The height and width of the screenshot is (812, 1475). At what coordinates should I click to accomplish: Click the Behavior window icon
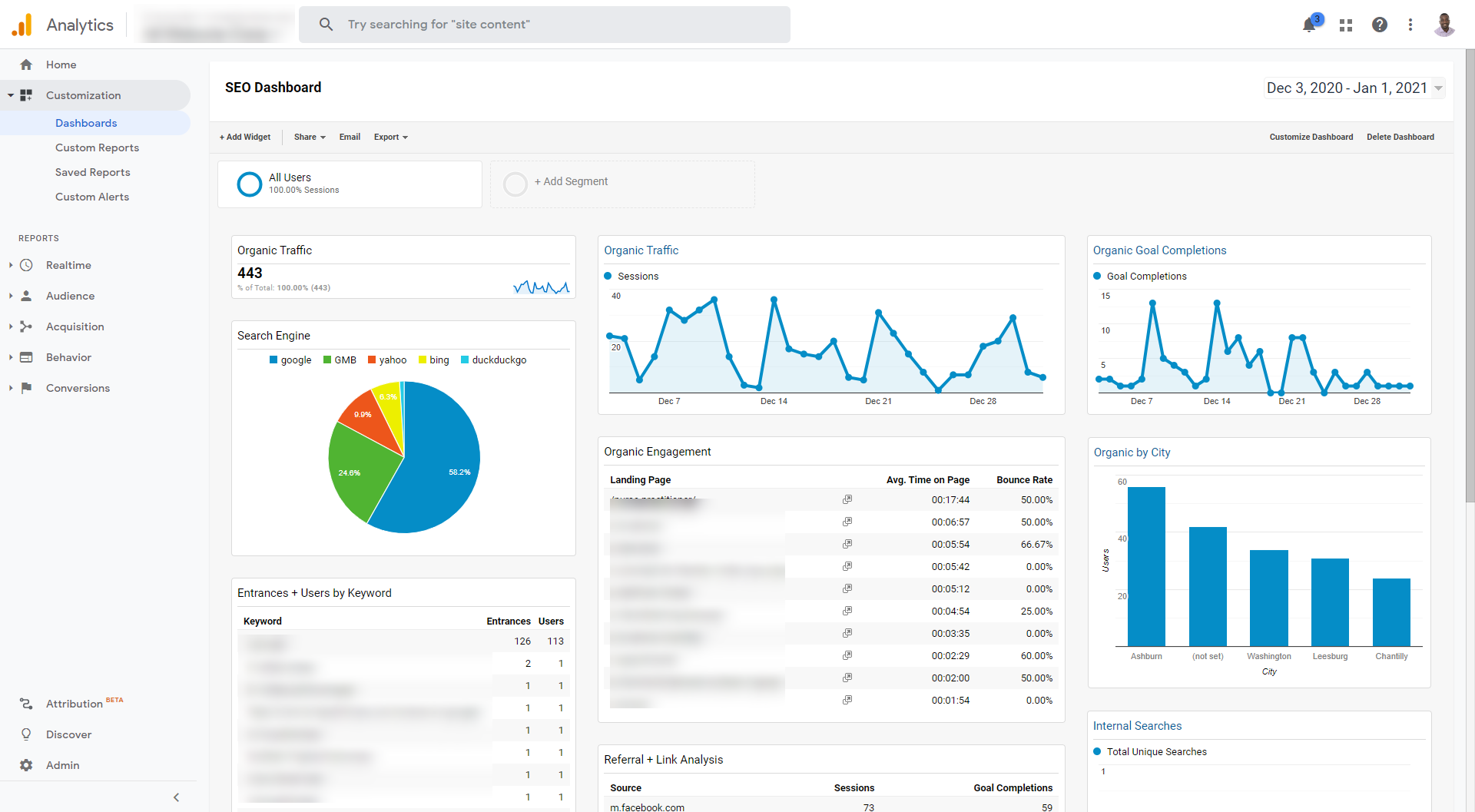point(26,357)
